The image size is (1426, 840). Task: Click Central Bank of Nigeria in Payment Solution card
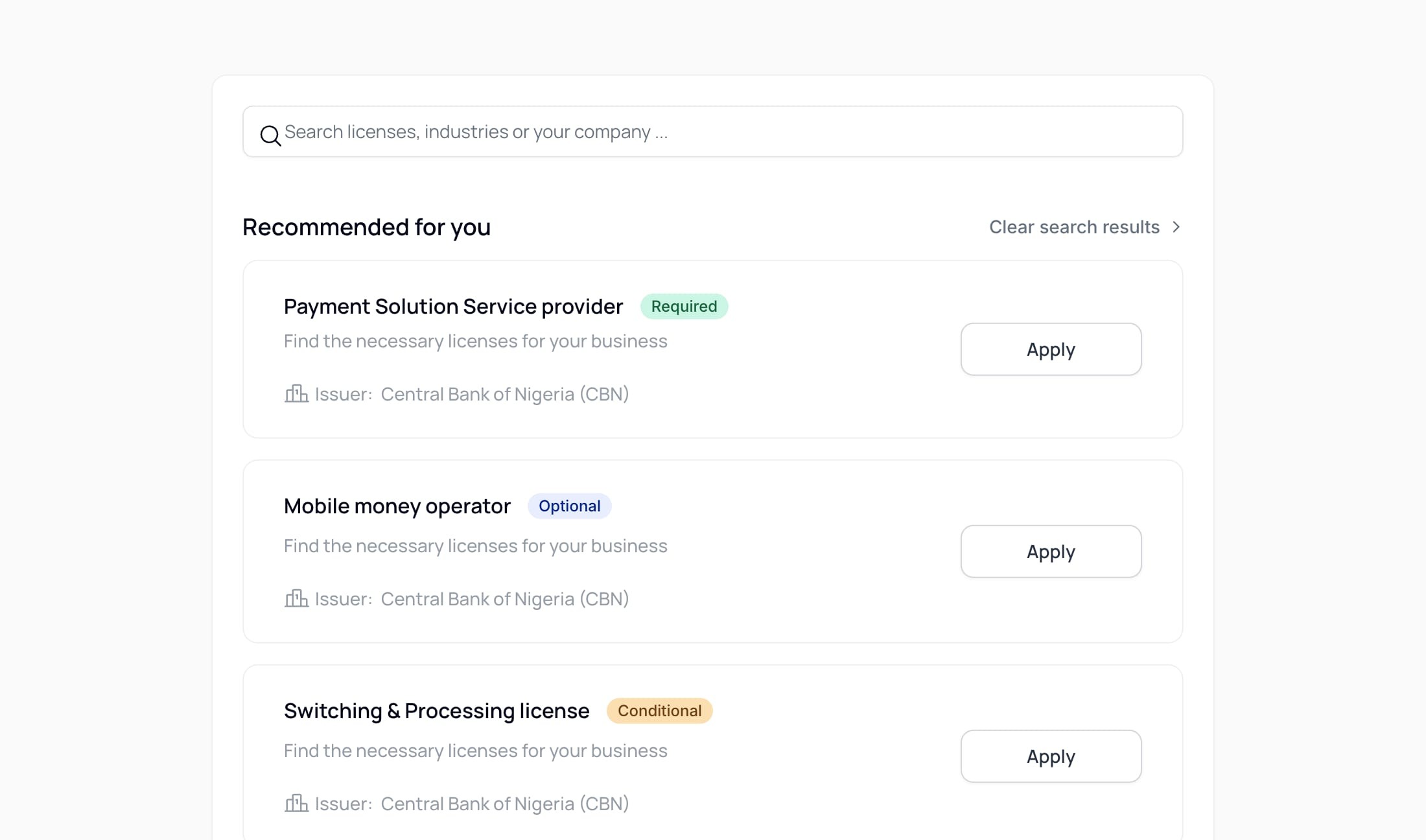pyautogui.click(x=504, y=394)
